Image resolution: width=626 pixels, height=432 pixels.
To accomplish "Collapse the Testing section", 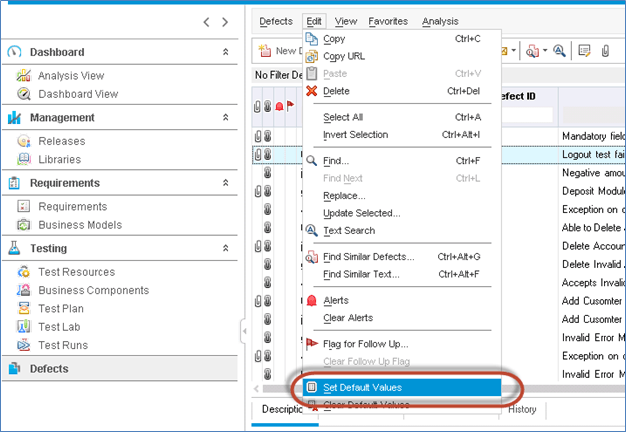I will (224, 248).
